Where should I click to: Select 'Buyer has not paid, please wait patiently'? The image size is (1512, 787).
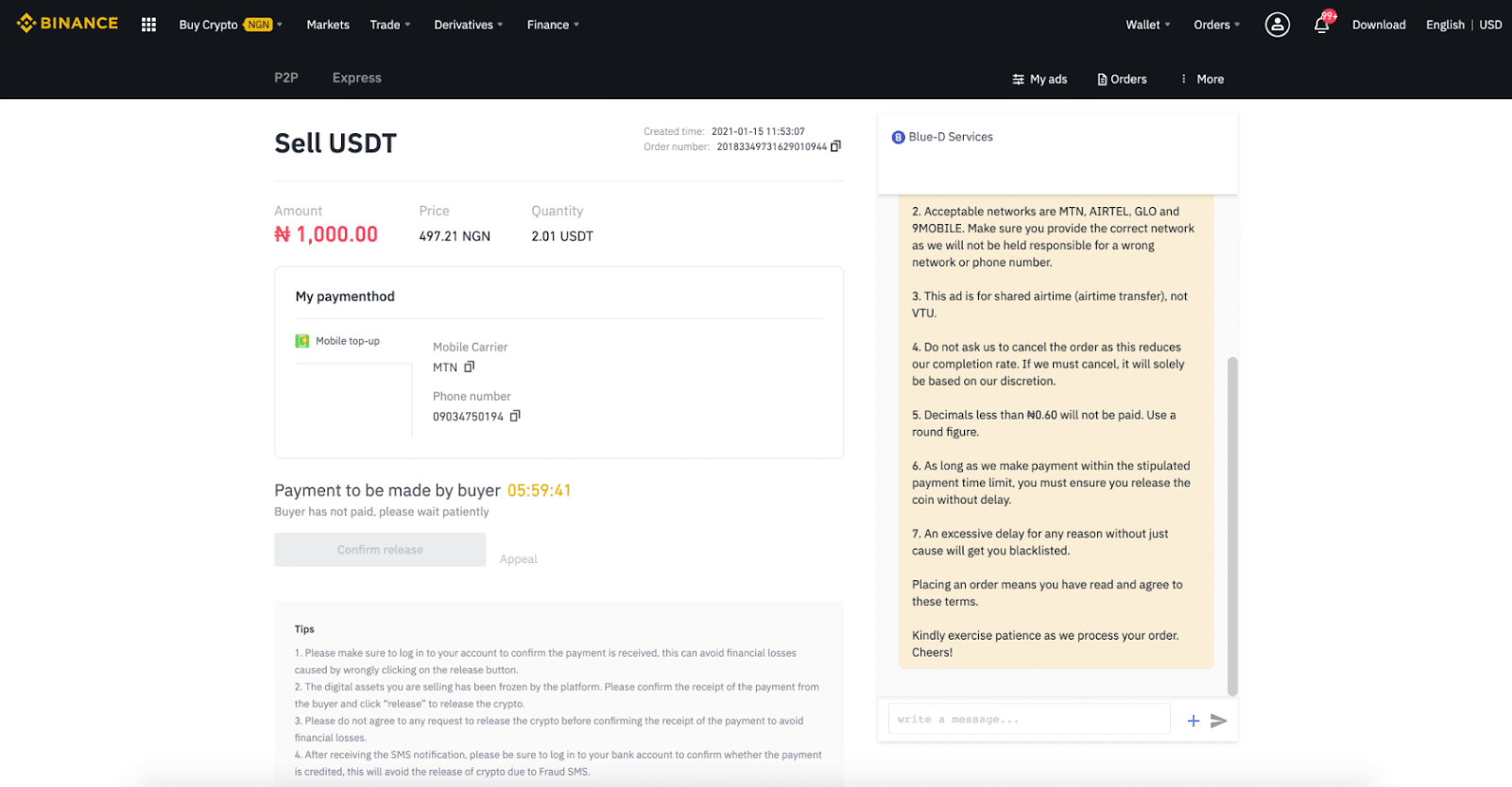point(382,512)
